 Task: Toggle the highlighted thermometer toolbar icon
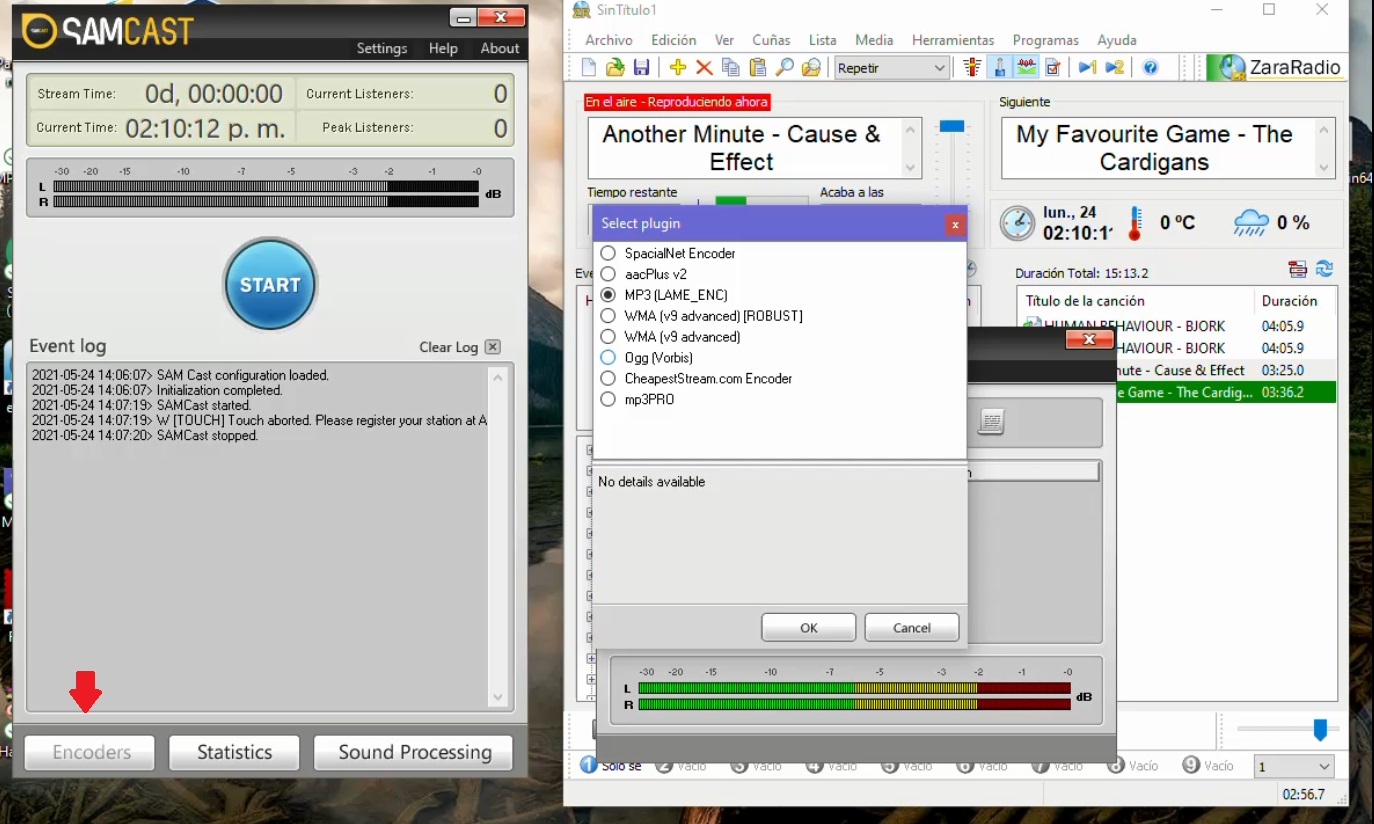pos(999,67)
